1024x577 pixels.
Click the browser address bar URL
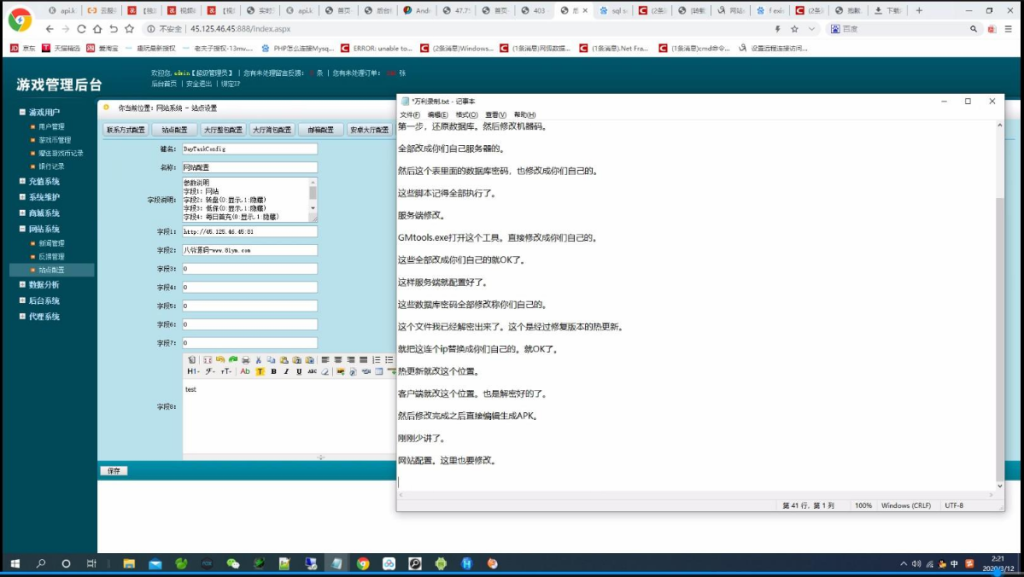pyautogui.click(x=240, y=29)
